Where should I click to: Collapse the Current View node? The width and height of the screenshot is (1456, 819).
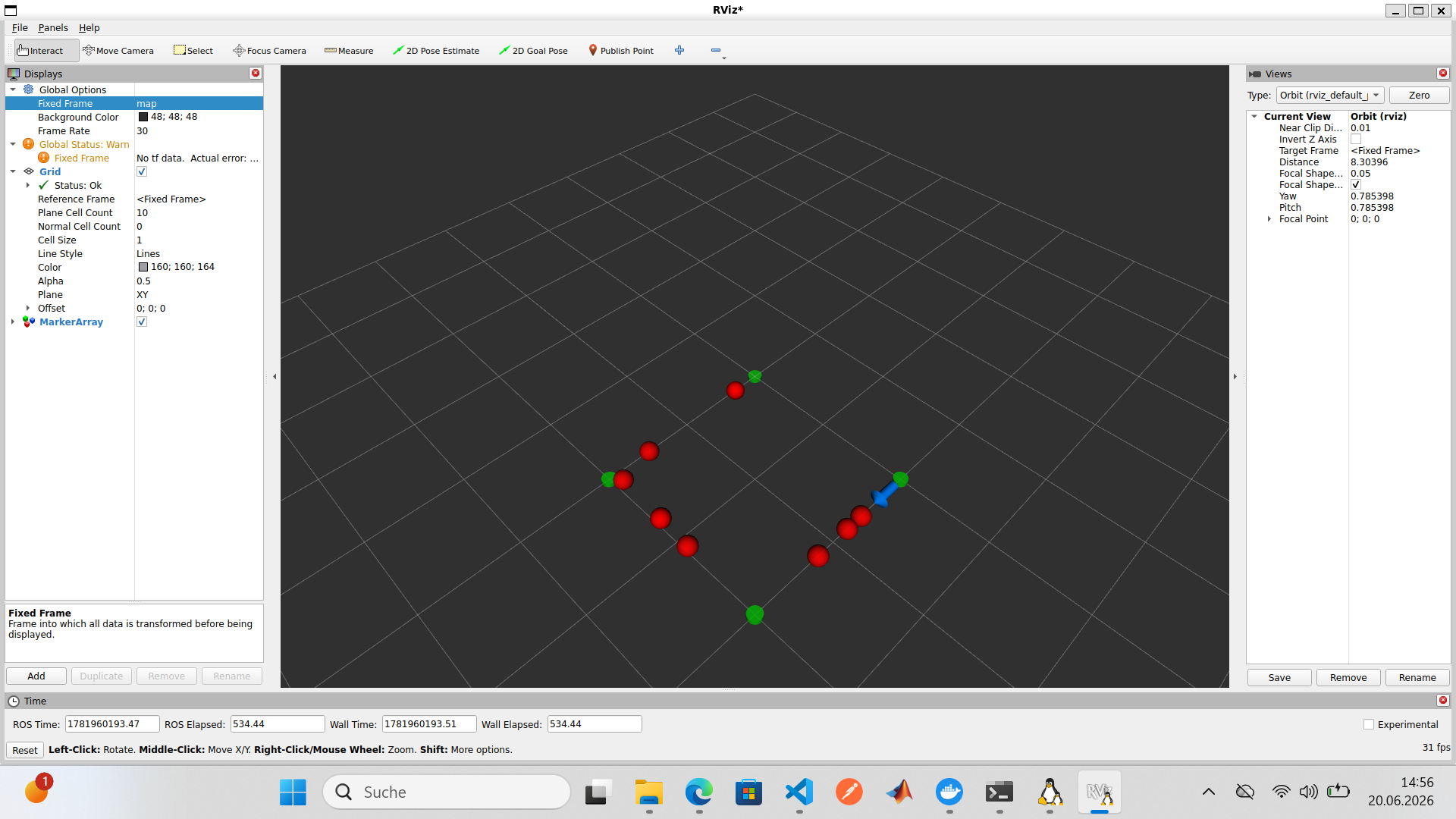(1254, 117)
